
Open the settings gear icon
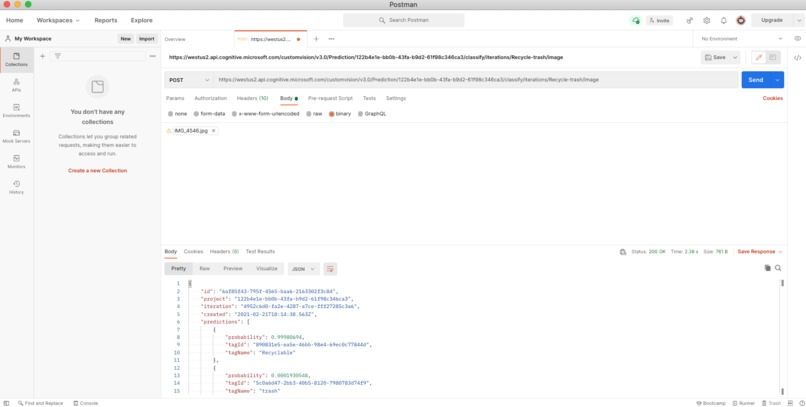coord(707,21)
